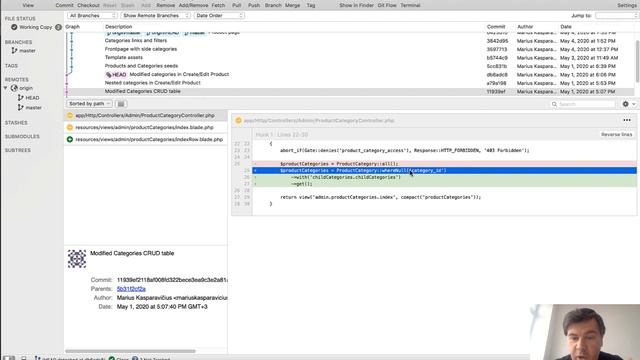
Task: Sort the commit list by the Description column header
Action: point(118,27)
